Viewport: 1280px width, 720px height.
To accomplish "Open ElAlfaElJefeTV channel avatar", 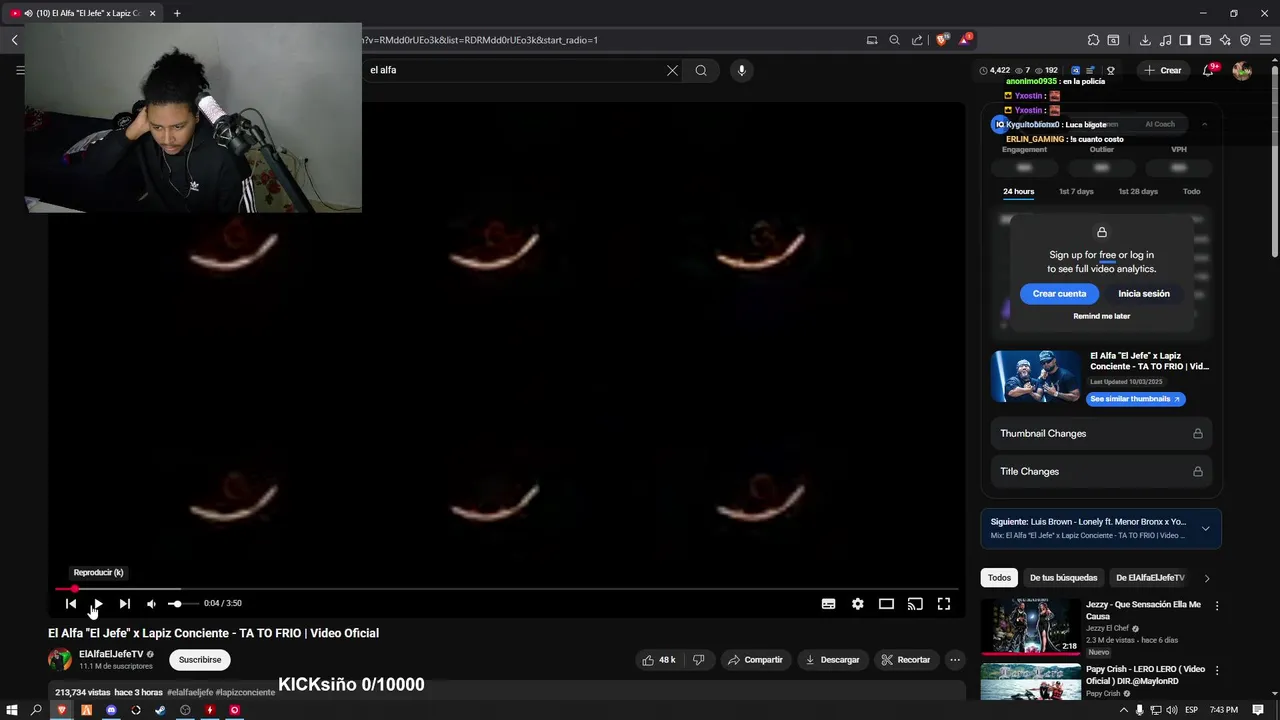I will (x=60, y=660).
